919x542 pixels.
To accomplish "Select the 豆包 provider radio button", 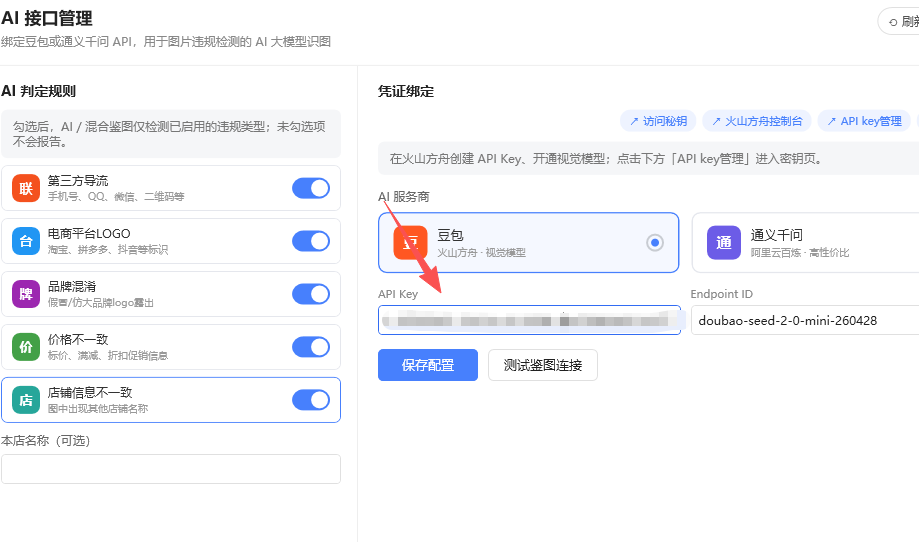I will tap(655, 242).
